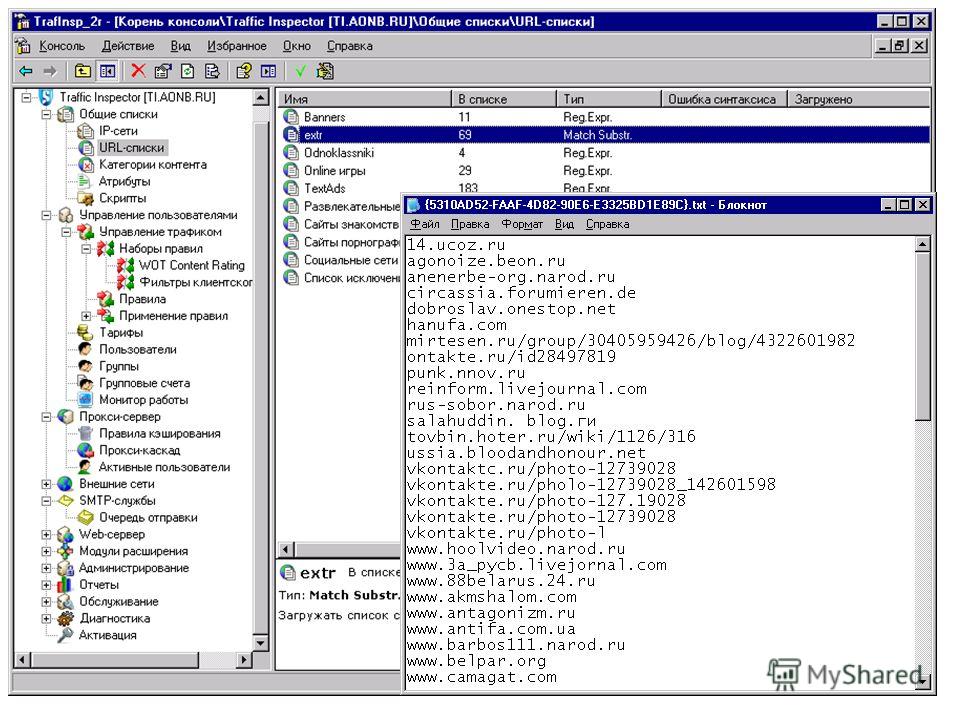The height and width of the screenshot is (720, 960).
Task: Collapse the Управление пользователями node
Action: [46, 216]
